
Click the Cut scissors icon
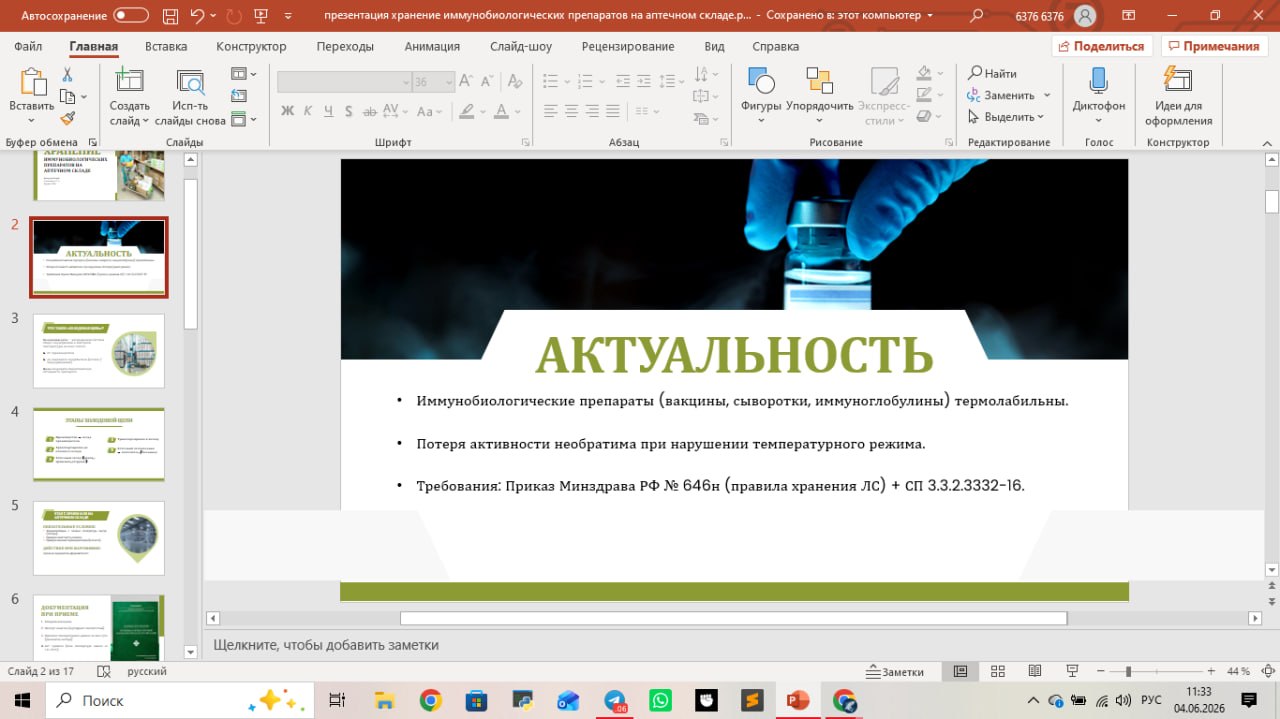click(68, 75)
